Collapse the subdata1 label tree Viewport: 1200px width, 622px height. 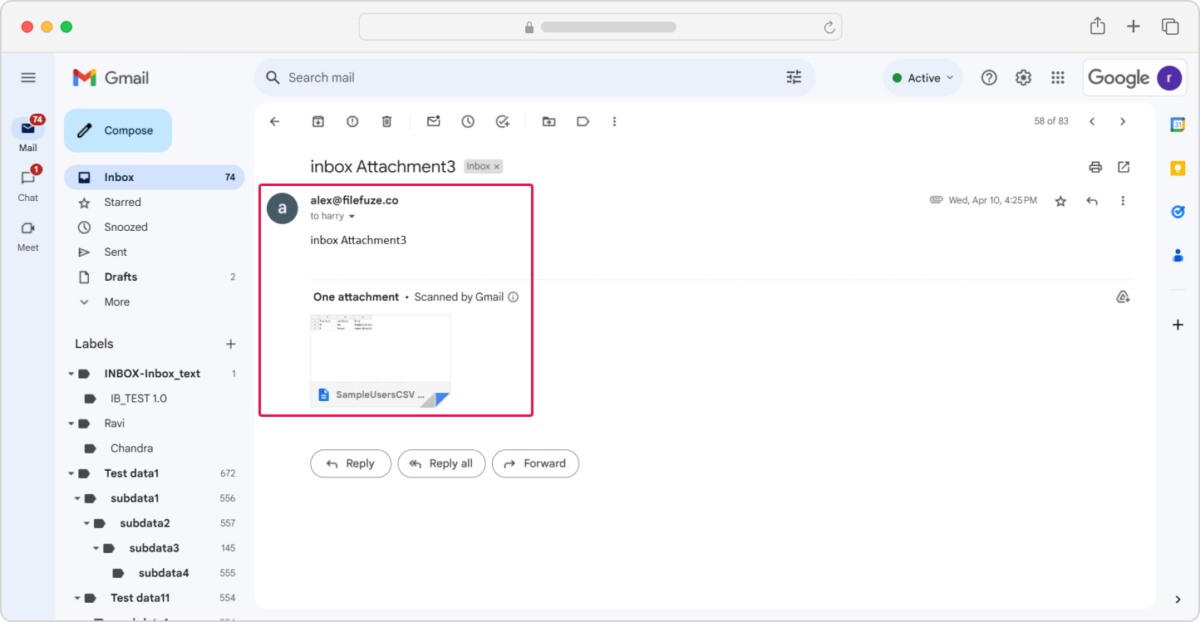pyautogui.click(x=76, y=497)
